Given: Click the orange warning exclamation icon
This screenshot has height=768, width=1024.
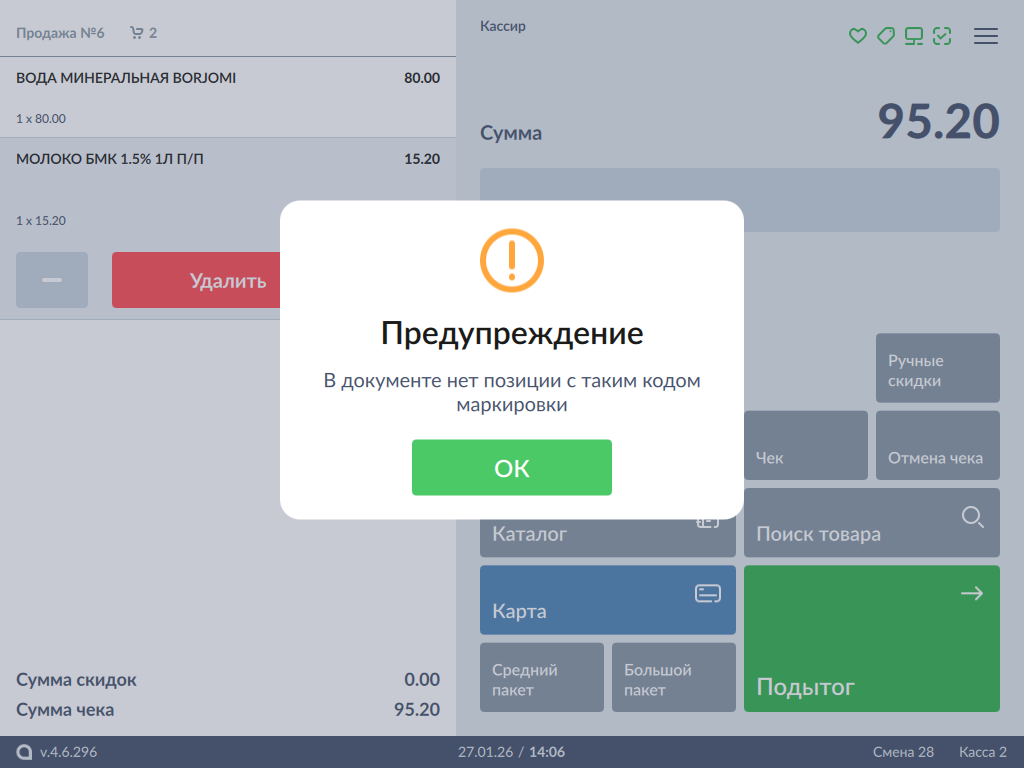Looking at the screenshot, I should [511, 260].
